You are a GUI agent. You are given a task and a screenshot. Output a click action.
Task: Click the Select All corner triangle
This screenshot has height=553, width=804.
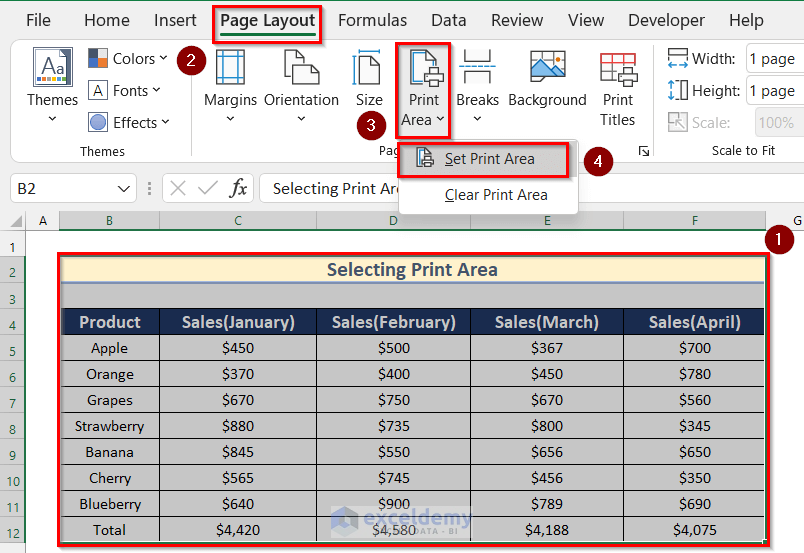pyautogui.click(x=16, y=221)
